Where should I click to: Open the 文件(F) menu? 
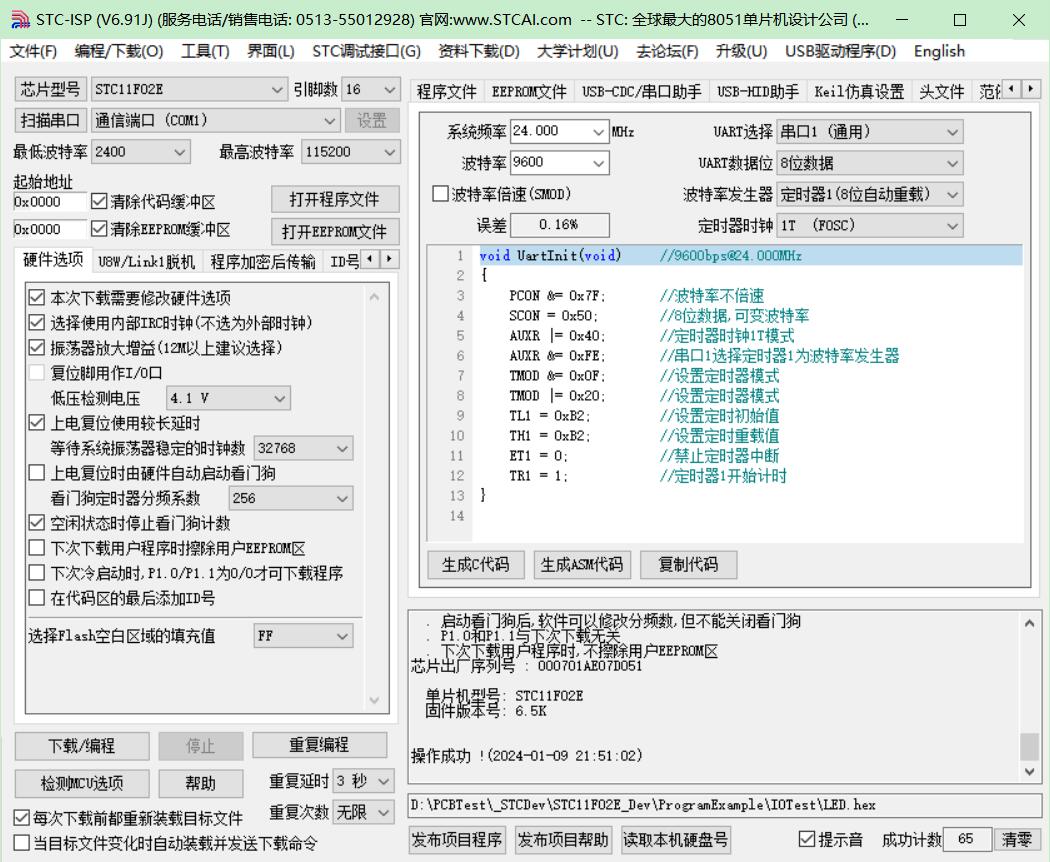(33, 52)
